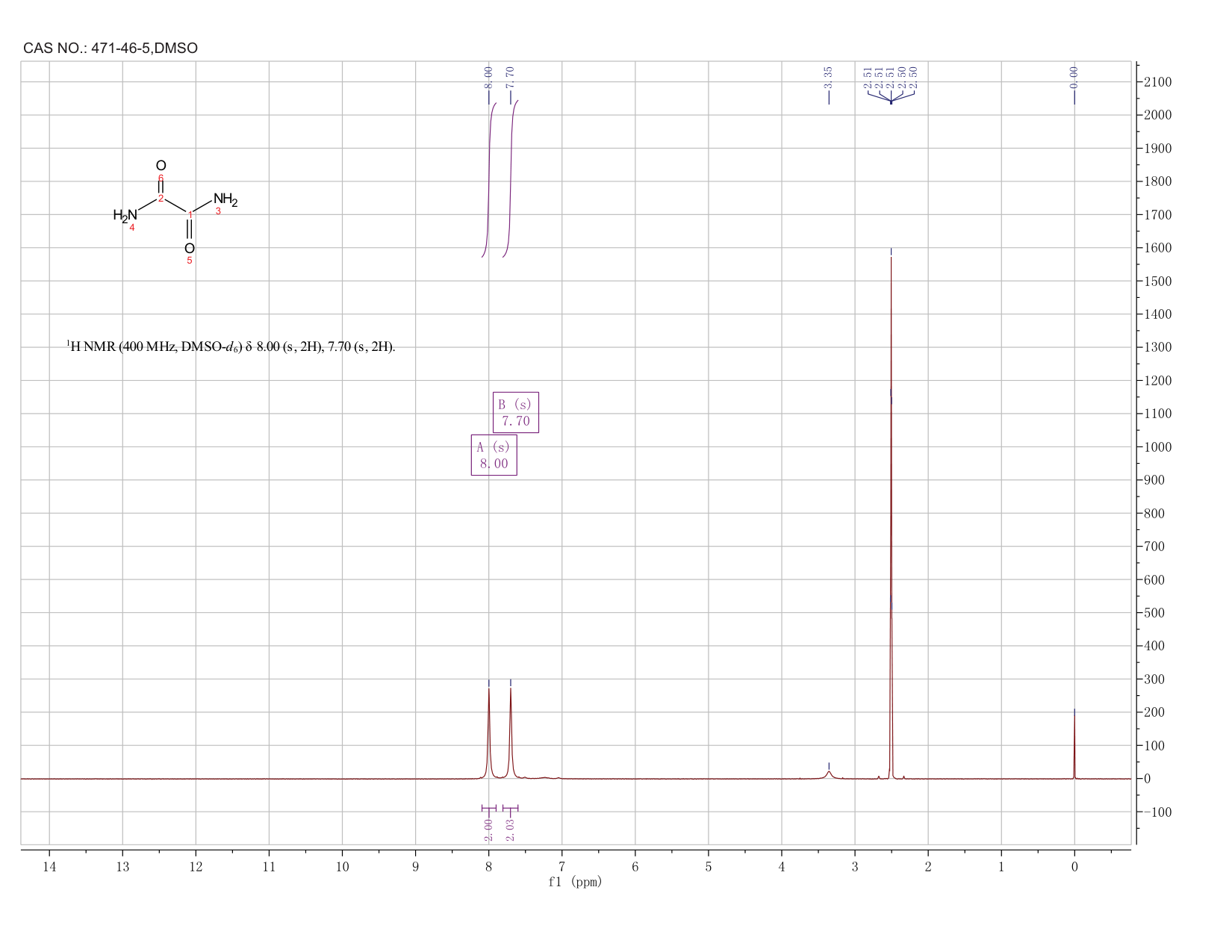Click the 1H NMR text report line

(x=231, y=346)
